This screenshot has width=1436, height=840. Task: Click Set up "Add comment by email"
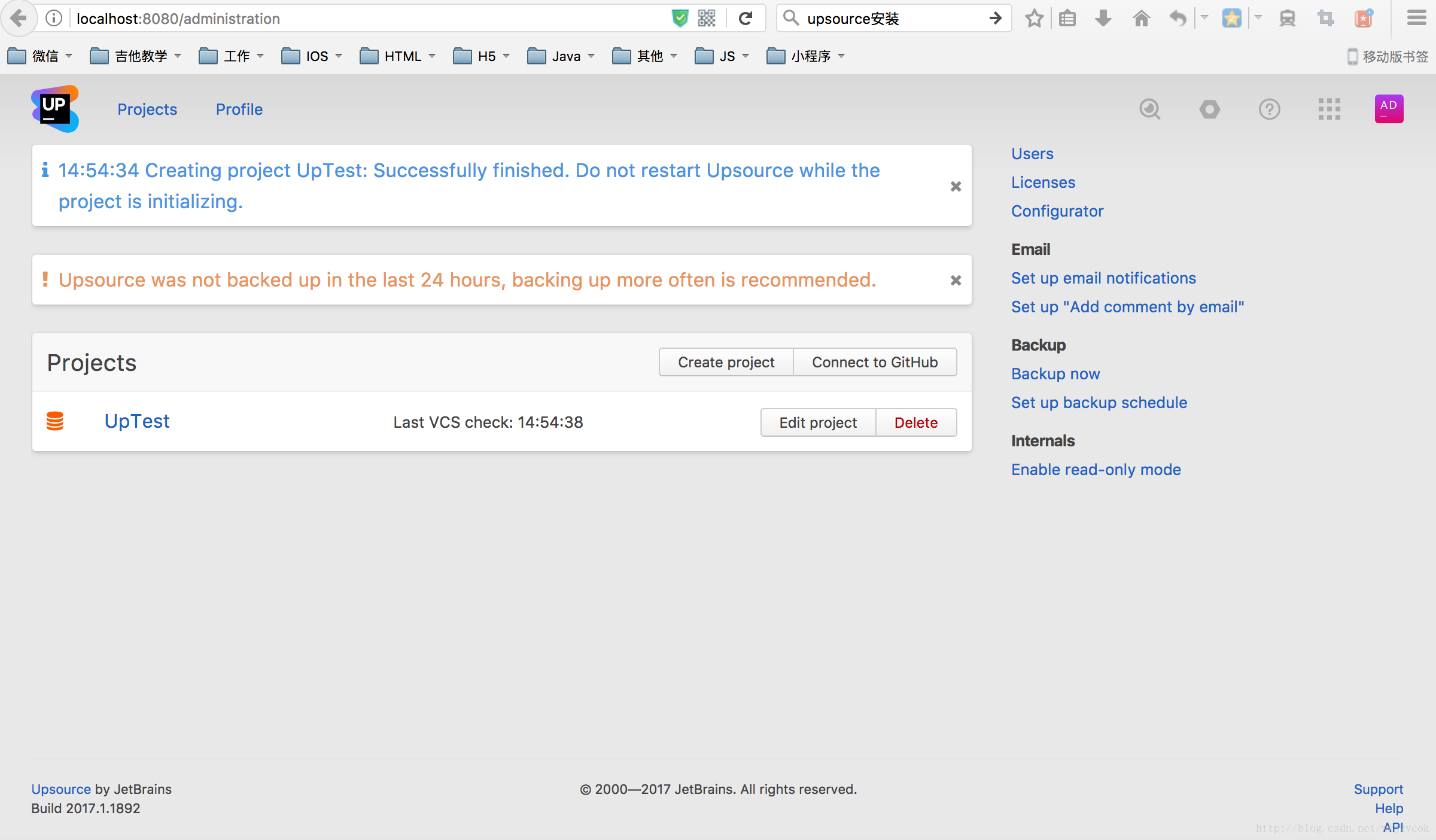(1127, 307)
